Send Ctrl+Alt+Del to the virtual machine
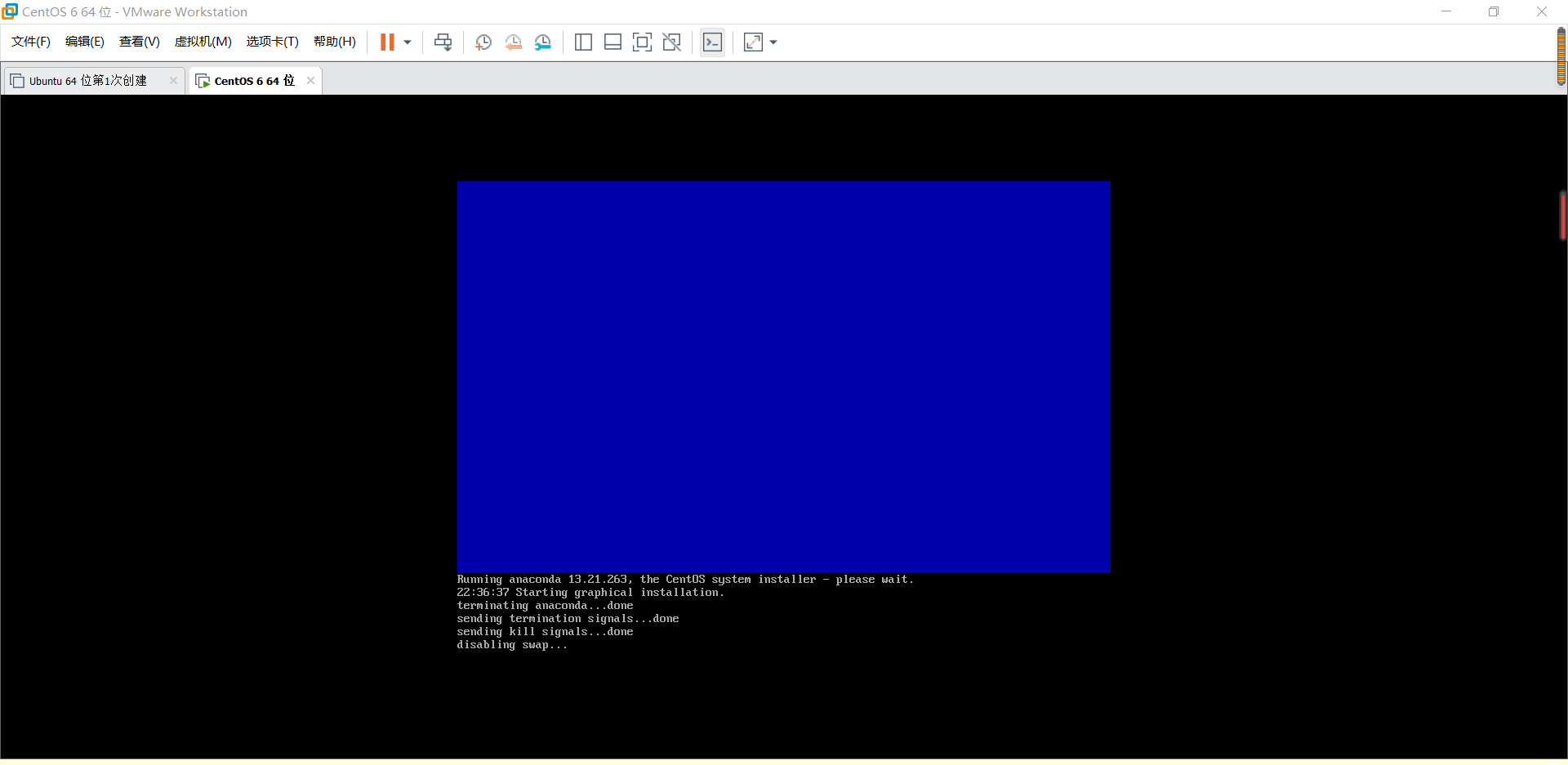This screenshot has width=1568, height=765. click(443, 42)
